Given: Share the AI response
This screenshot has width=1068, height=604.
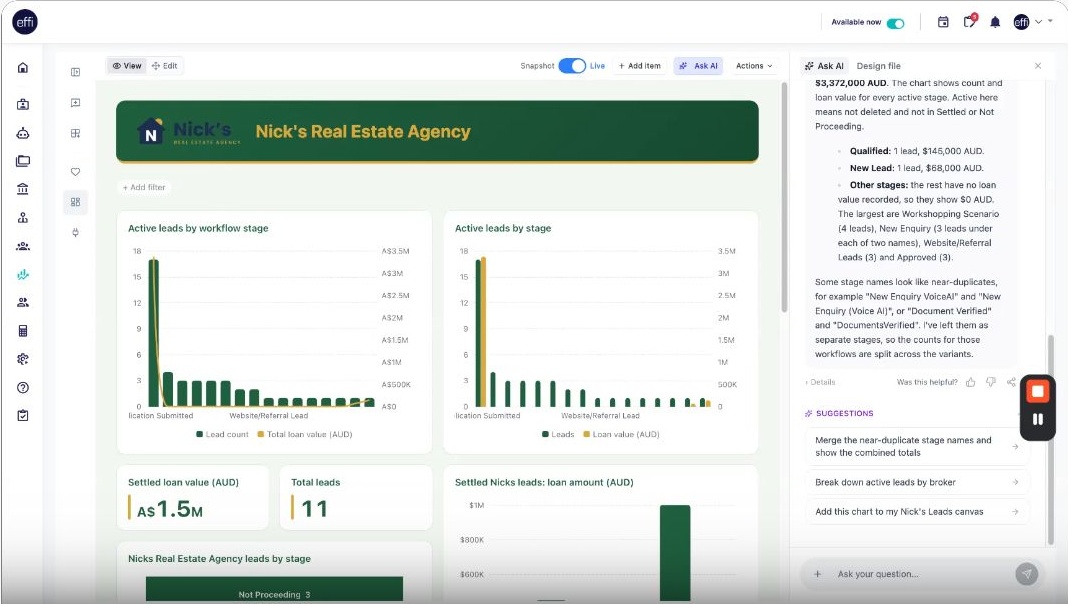Looking at the screenshot, I should point(1011,382).
